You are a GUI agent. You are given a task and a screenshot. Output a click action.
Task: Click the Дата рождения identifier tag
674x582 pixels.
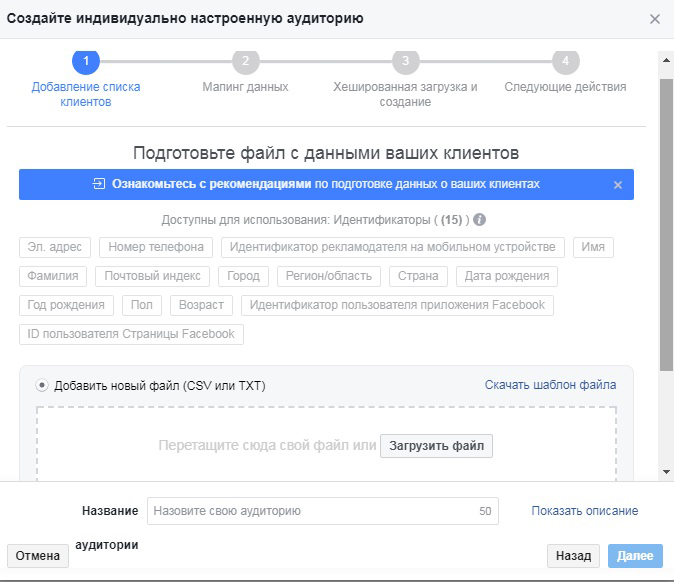point(507,276)
